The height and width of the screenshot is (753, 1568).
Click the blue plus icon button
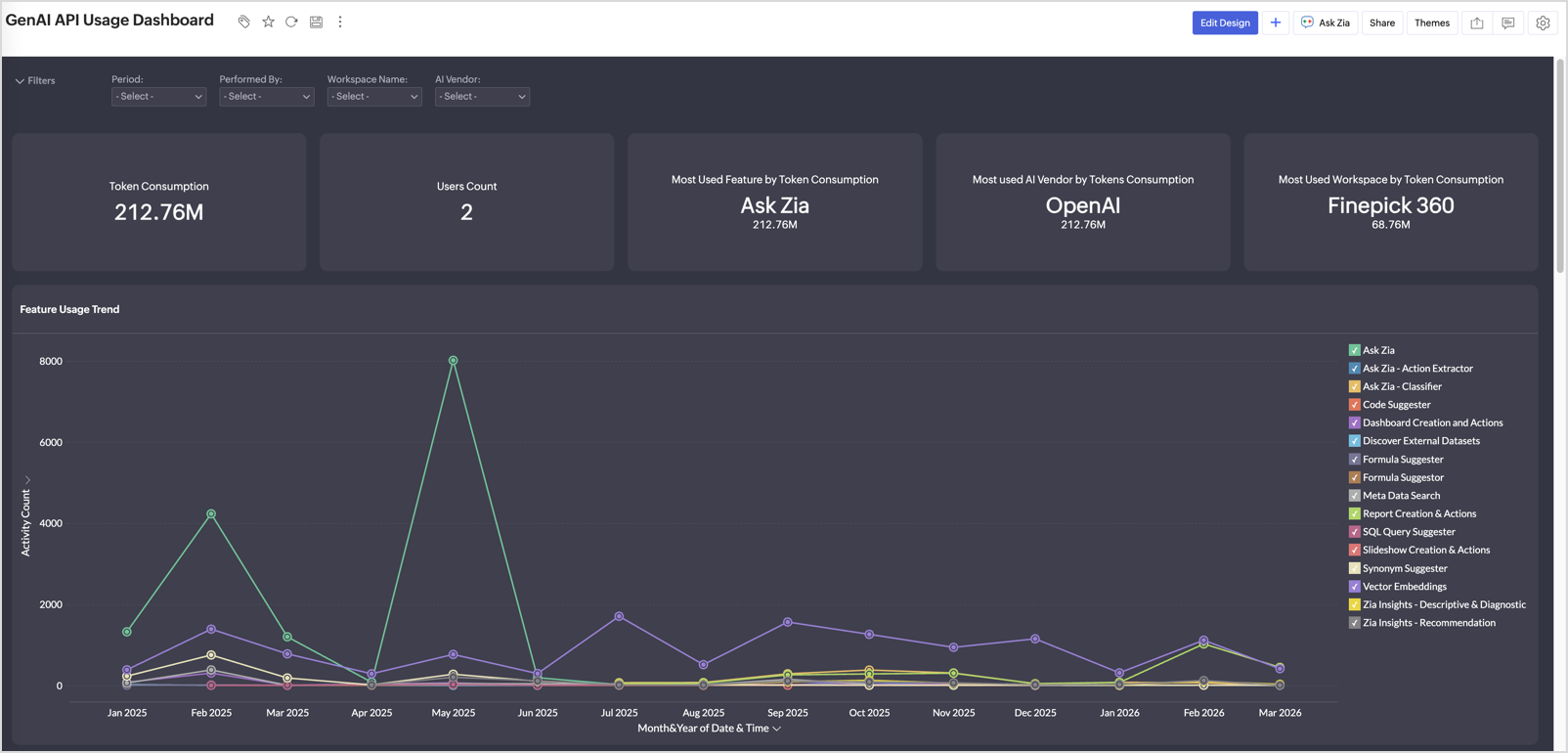(1275, 22)
